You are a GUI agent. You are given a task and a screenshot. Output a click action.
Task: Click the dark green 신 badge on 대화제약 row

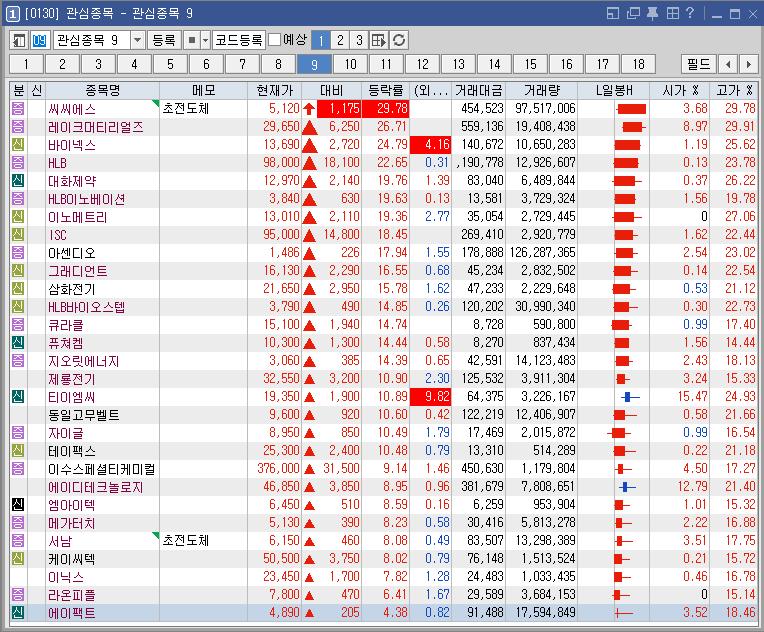(x=18, y=180)
